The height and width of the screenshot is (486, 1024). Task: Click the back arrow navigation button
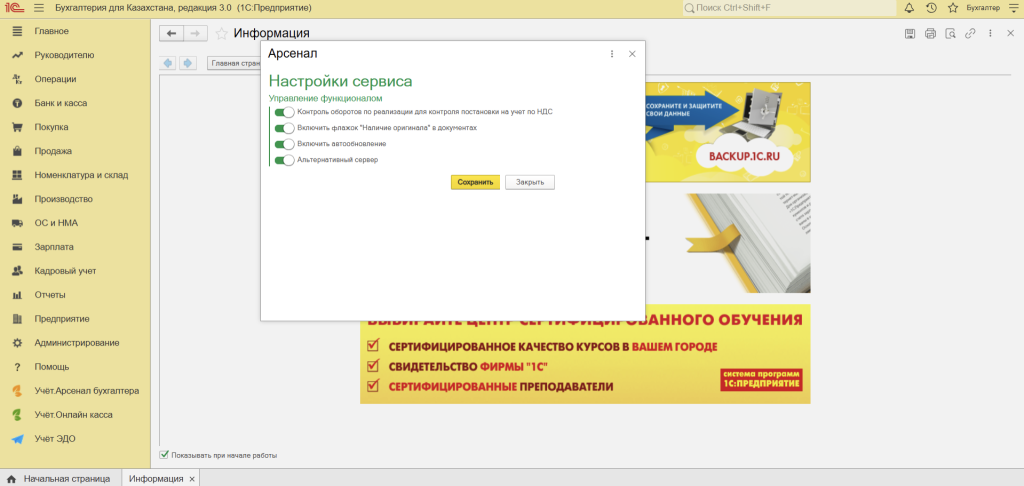pyautogui.click(x=172, y=34)
